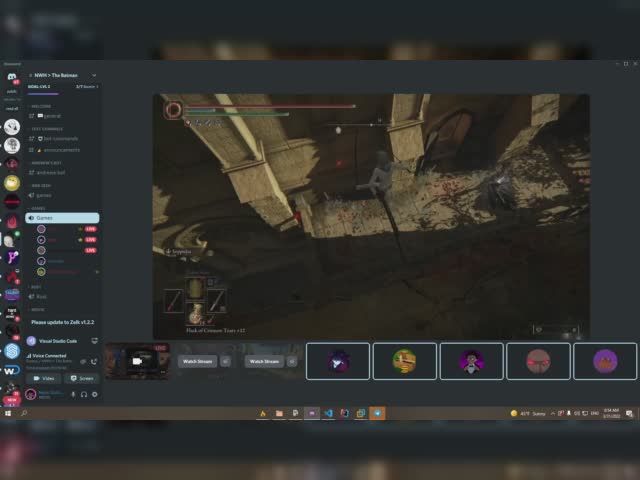
Task: Click the Please update to Zelk v1.2.2 notice
Action: (62, 322)
